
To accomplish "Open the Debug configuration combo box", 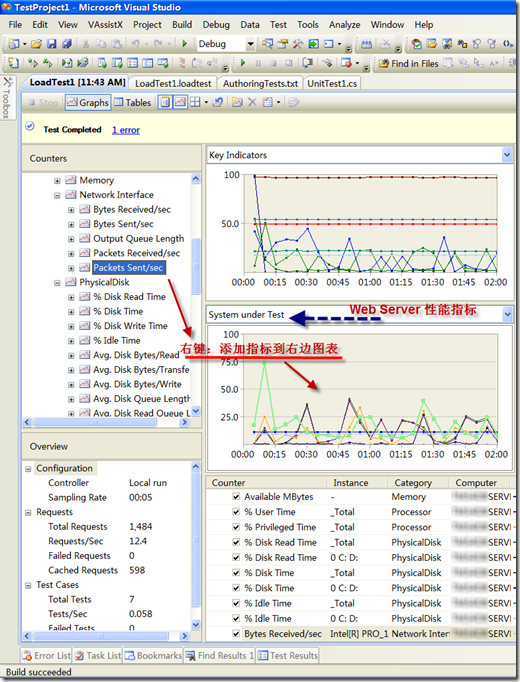I will click(226, 44).
